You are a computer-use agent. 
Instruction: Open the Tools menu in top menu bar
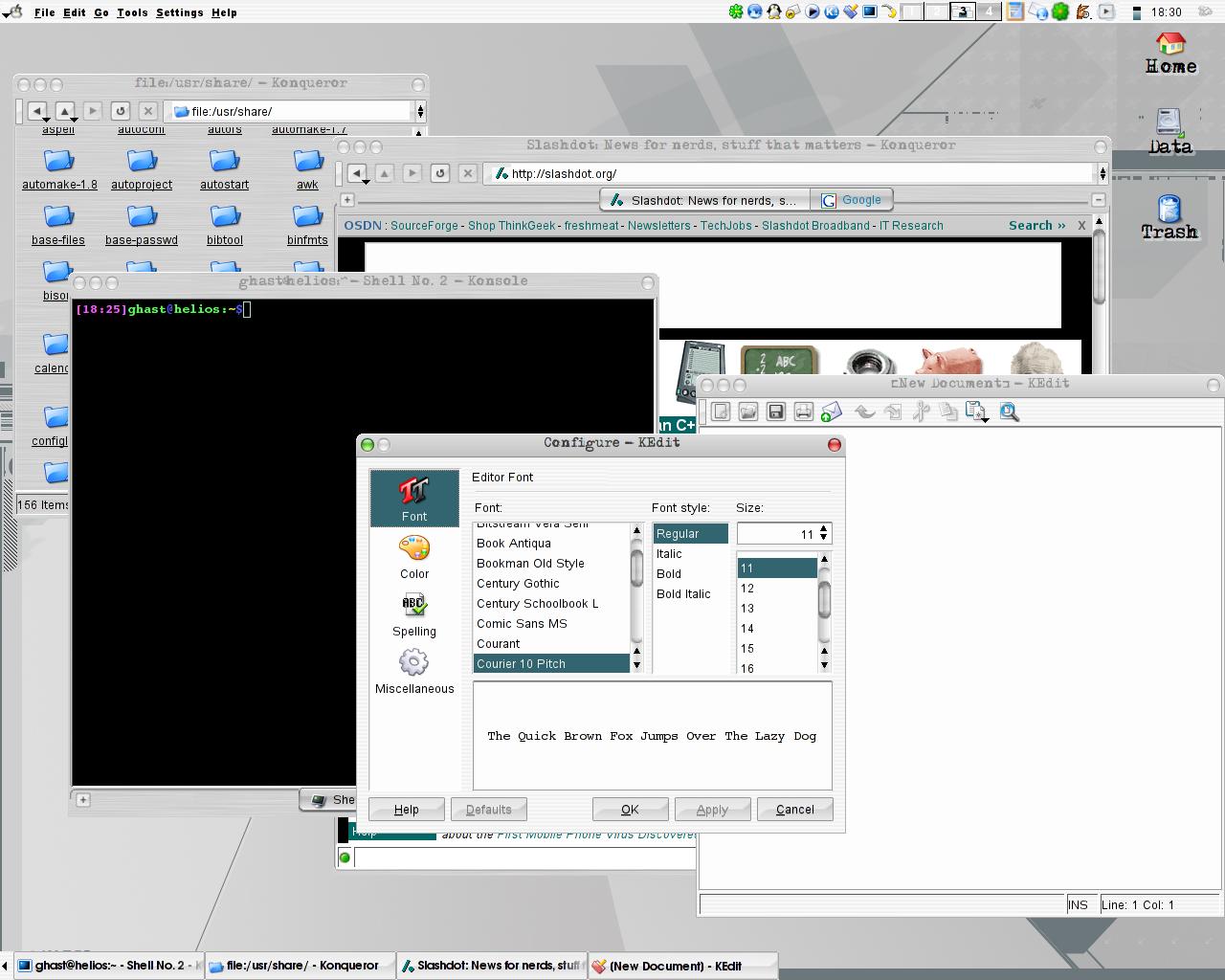click(132, 12)
